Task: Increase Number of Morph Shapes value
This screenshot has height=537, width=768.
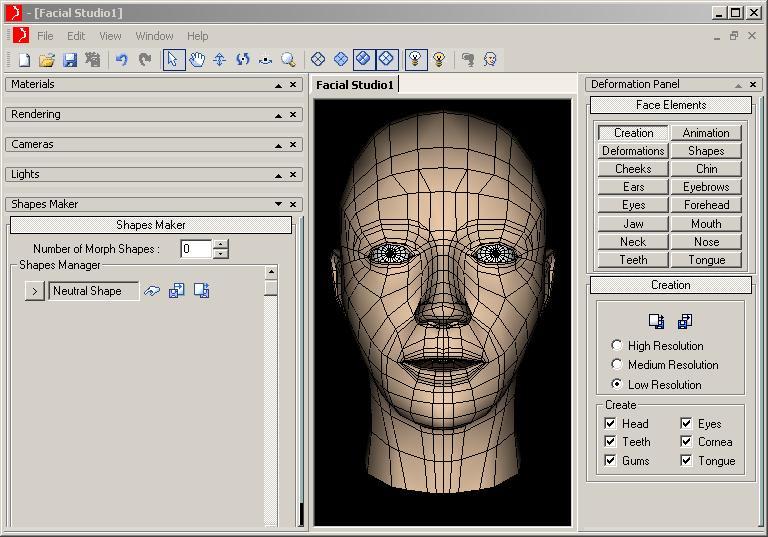Action: [221, 244]
